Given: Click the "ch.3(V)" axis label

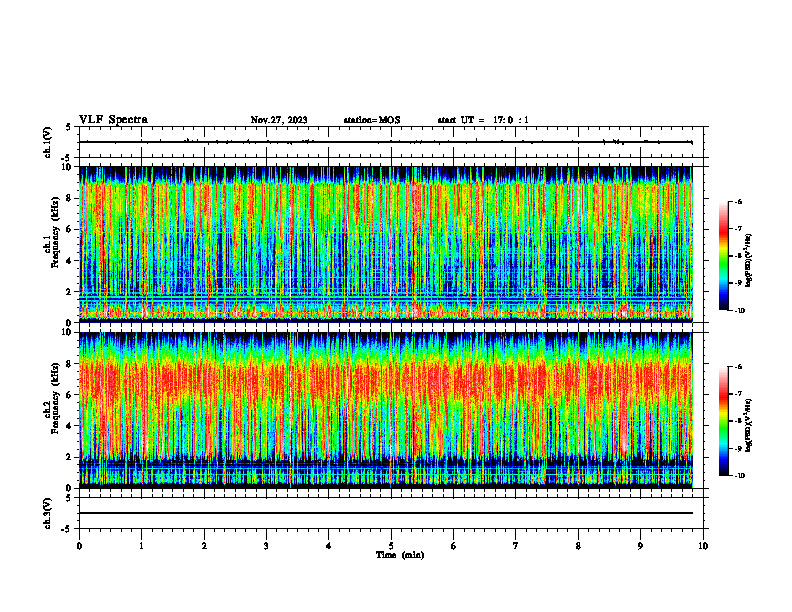Looking at the screenshot, I should pos(47,514).
